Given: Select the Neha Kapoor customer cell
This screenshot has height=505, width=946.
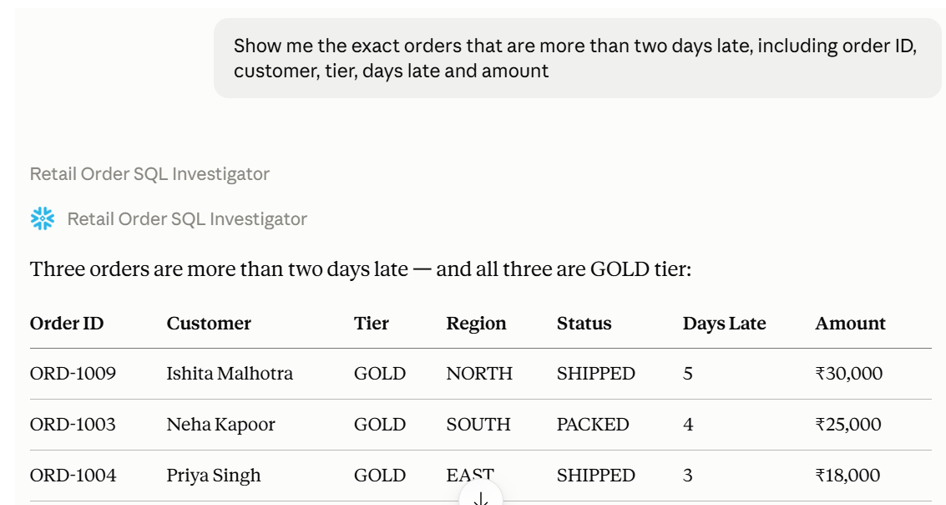Looking at the screenshot, I should (x=221, y=425).
